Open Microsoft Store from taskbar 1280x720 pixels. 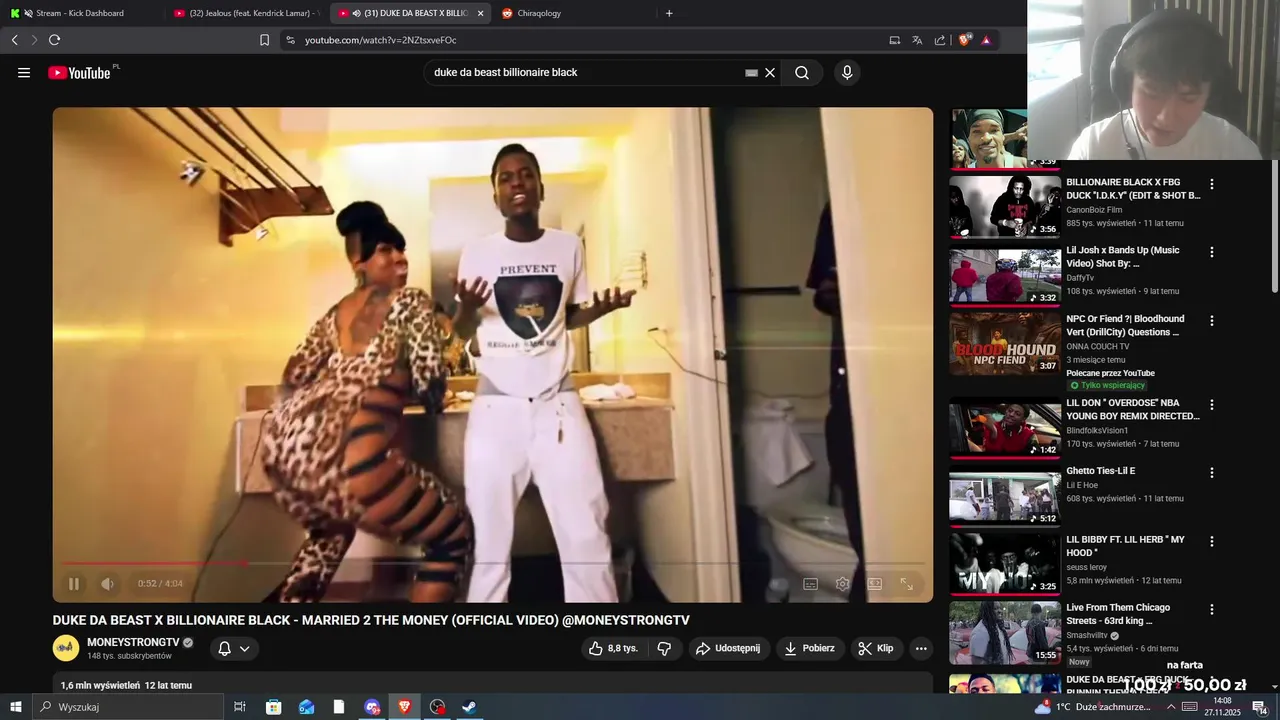273,707
